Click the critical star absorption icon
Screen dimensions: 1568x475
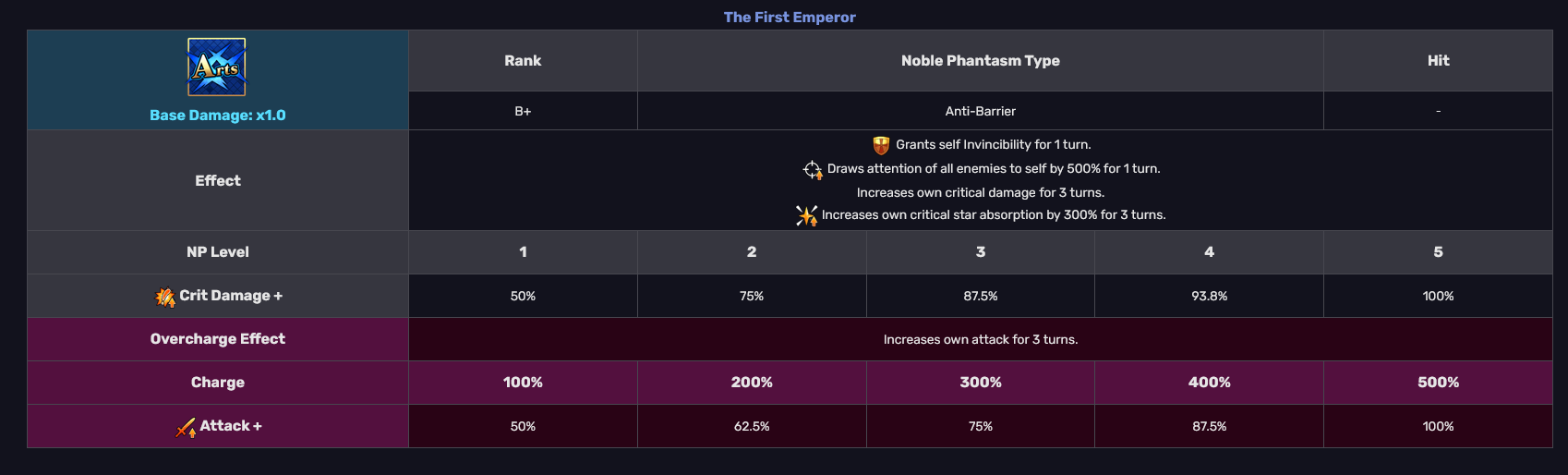(806, 215)
